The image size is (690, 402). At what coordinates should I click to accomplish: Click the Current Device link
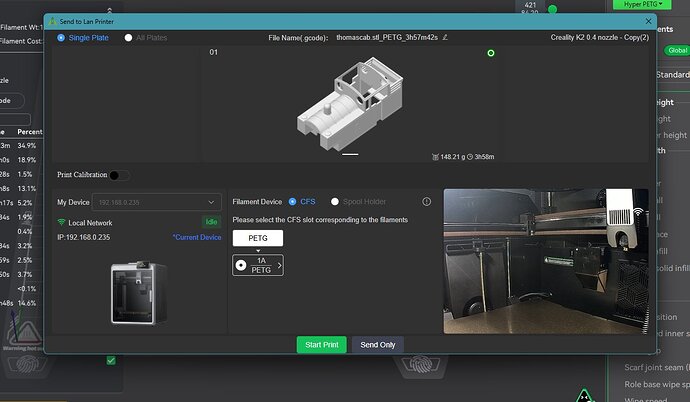coord(197,237)
